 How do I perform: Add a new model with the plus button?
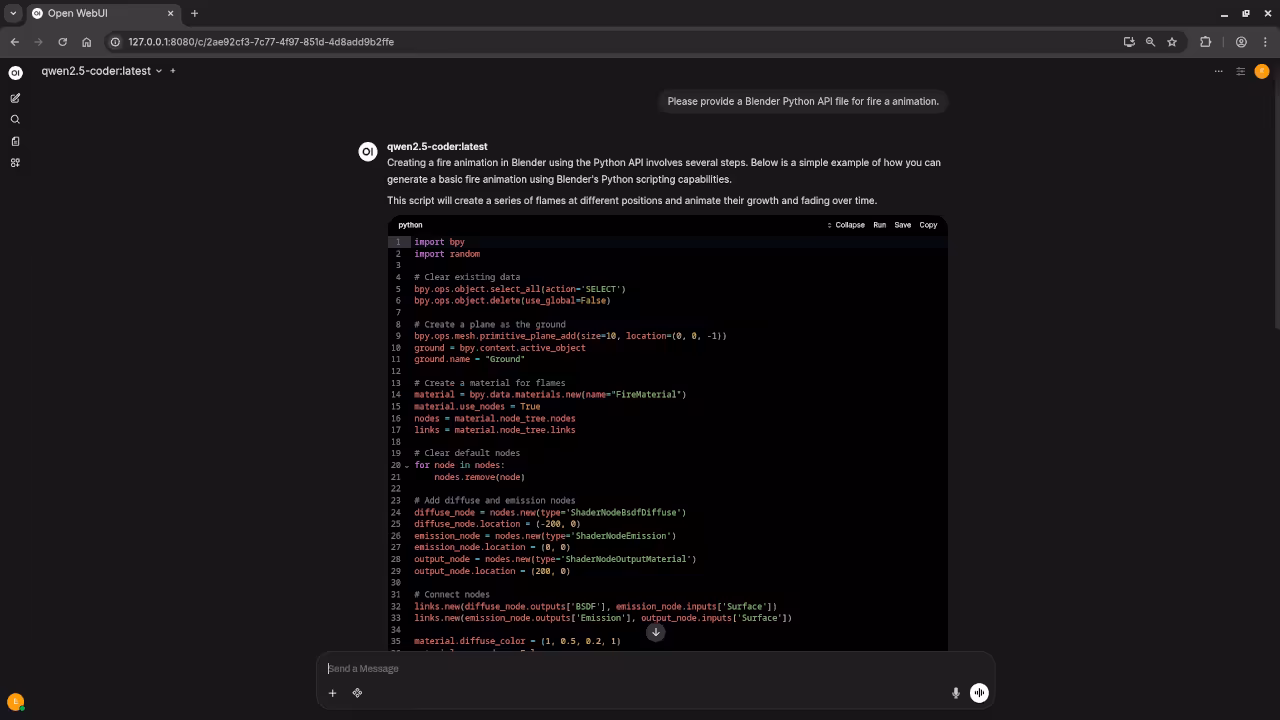pos(172,71)
